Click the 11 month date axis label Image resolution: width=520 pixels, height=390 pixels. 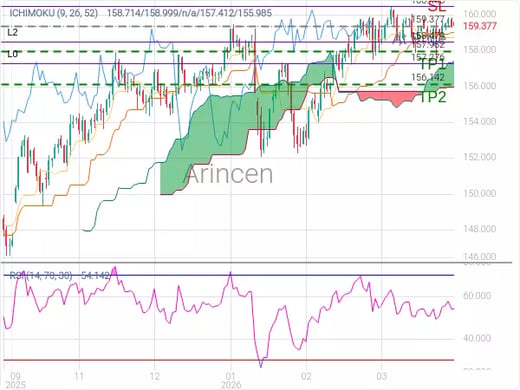(79, 376)
